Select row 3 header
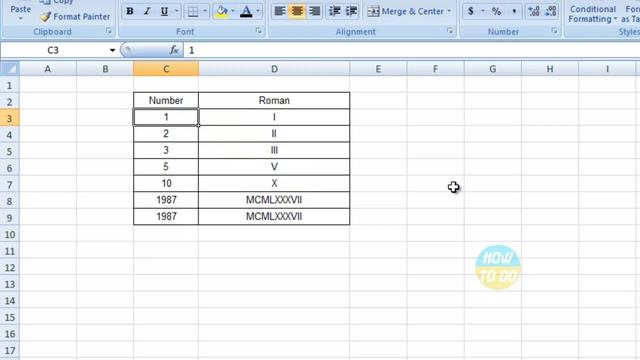 point(9,118)
